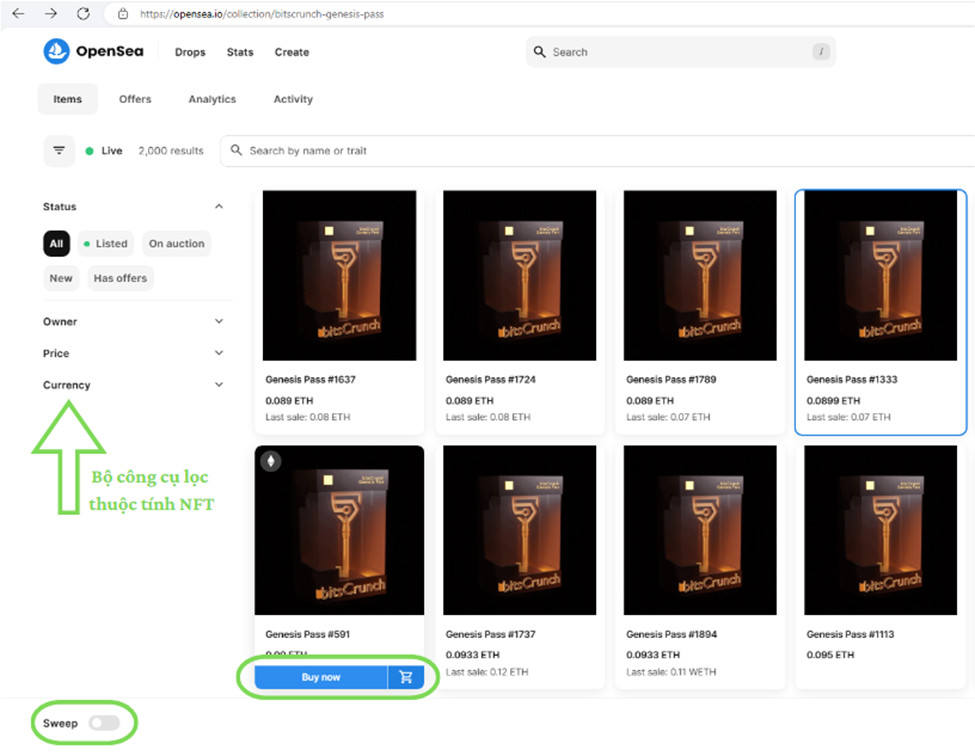
Task: Switch to the Items tab
Action: [x=67, y=99]
